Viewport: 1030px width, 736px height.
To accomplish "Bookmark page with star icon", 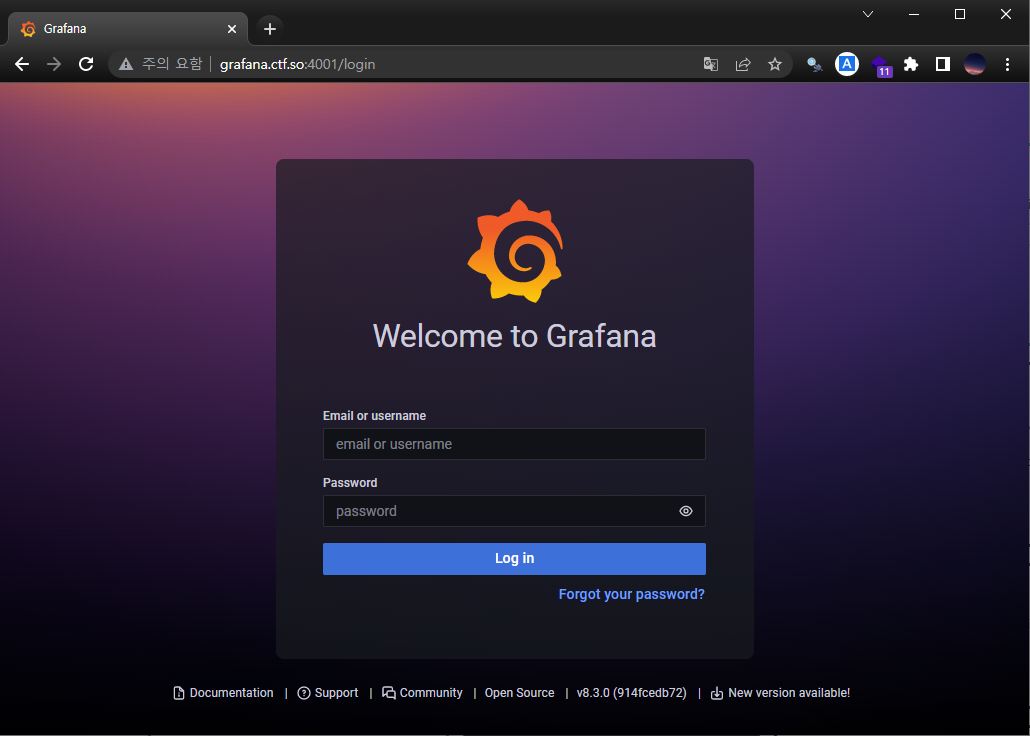I will [x=775, y=64].
